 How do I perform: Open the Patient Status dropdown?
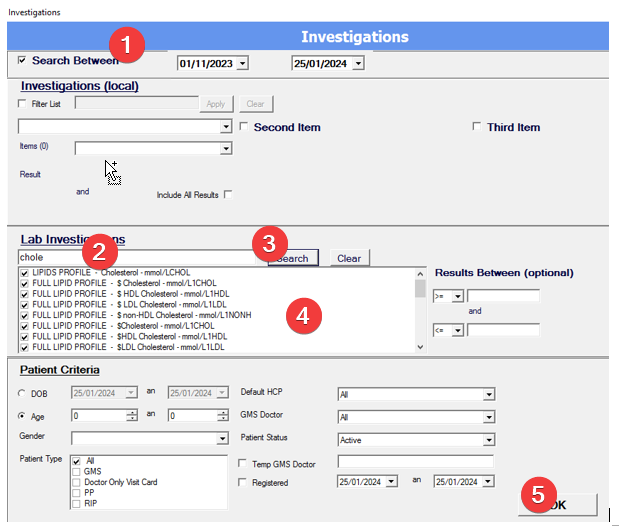[x=488, y=439]
